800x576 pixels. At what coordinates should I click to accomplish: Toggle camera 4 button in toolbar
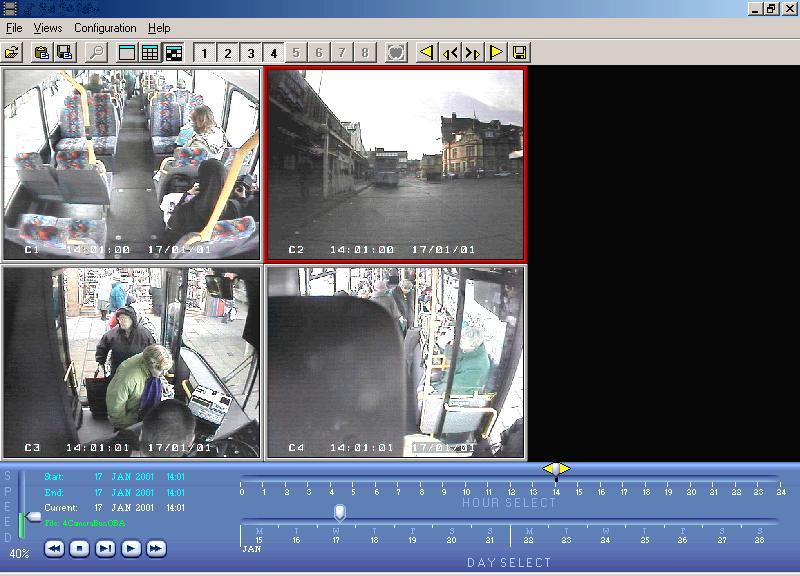[x=273, y=52]
